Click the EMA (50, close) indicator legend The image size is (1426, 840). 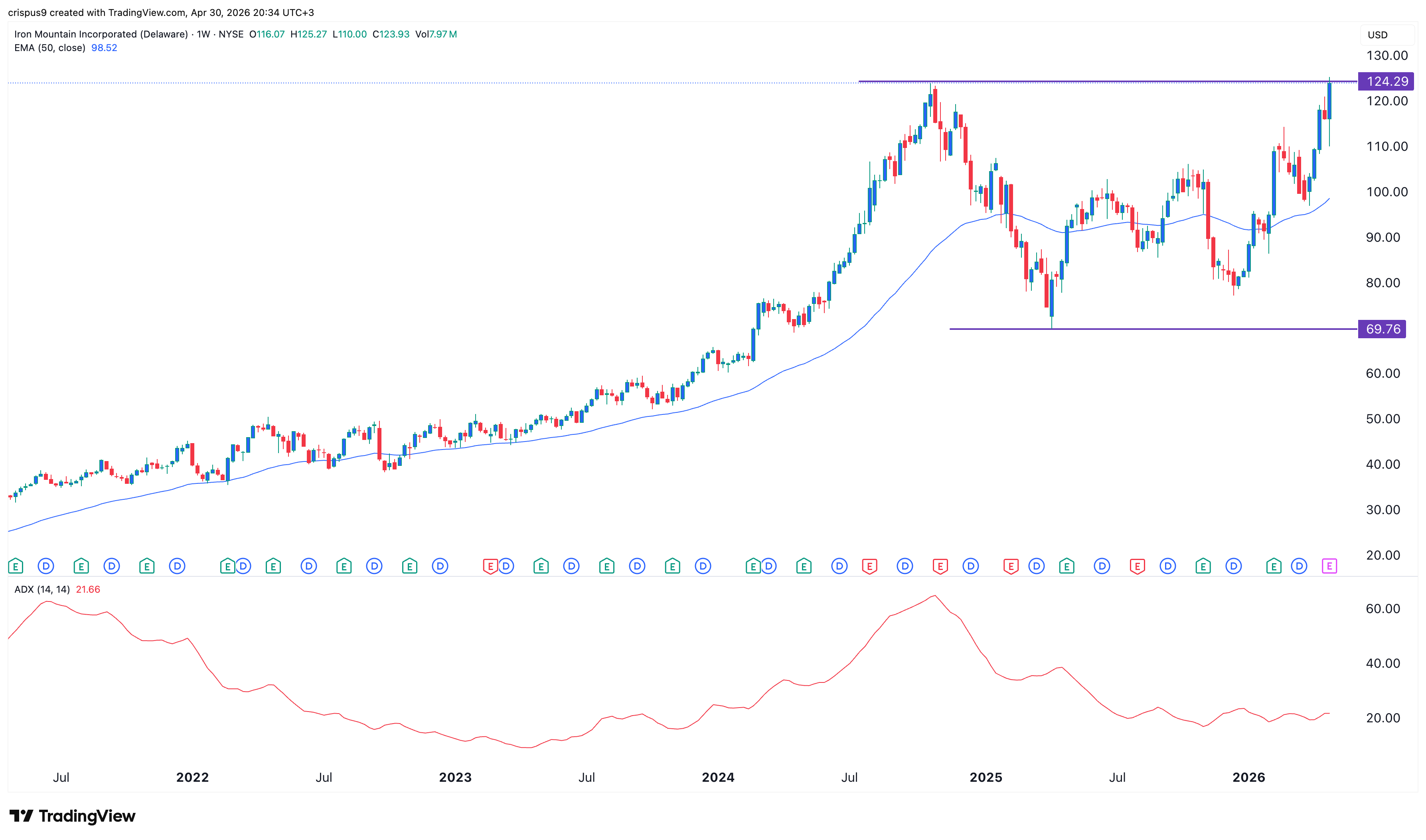click(x=50, y=48)
